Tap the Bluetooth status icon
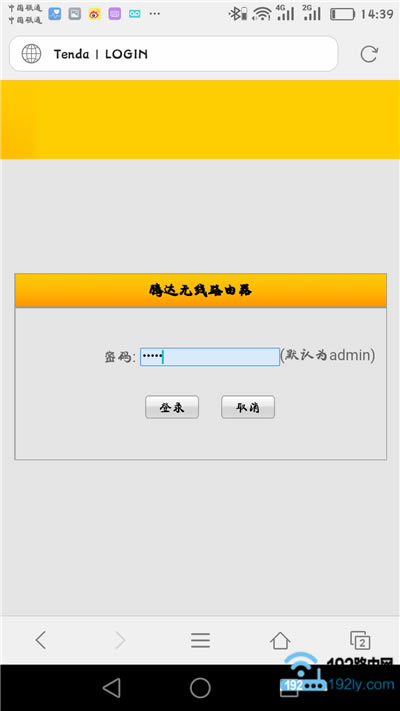 [x=236, y=14]
